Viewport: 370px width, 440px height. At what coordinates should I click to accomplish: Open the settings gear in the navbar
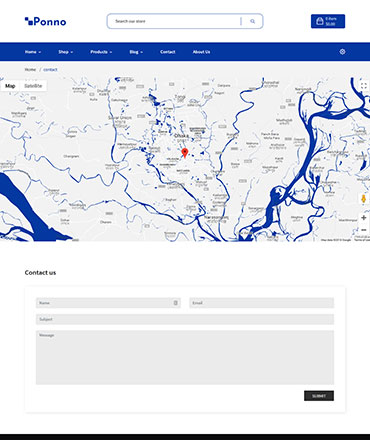342,52
